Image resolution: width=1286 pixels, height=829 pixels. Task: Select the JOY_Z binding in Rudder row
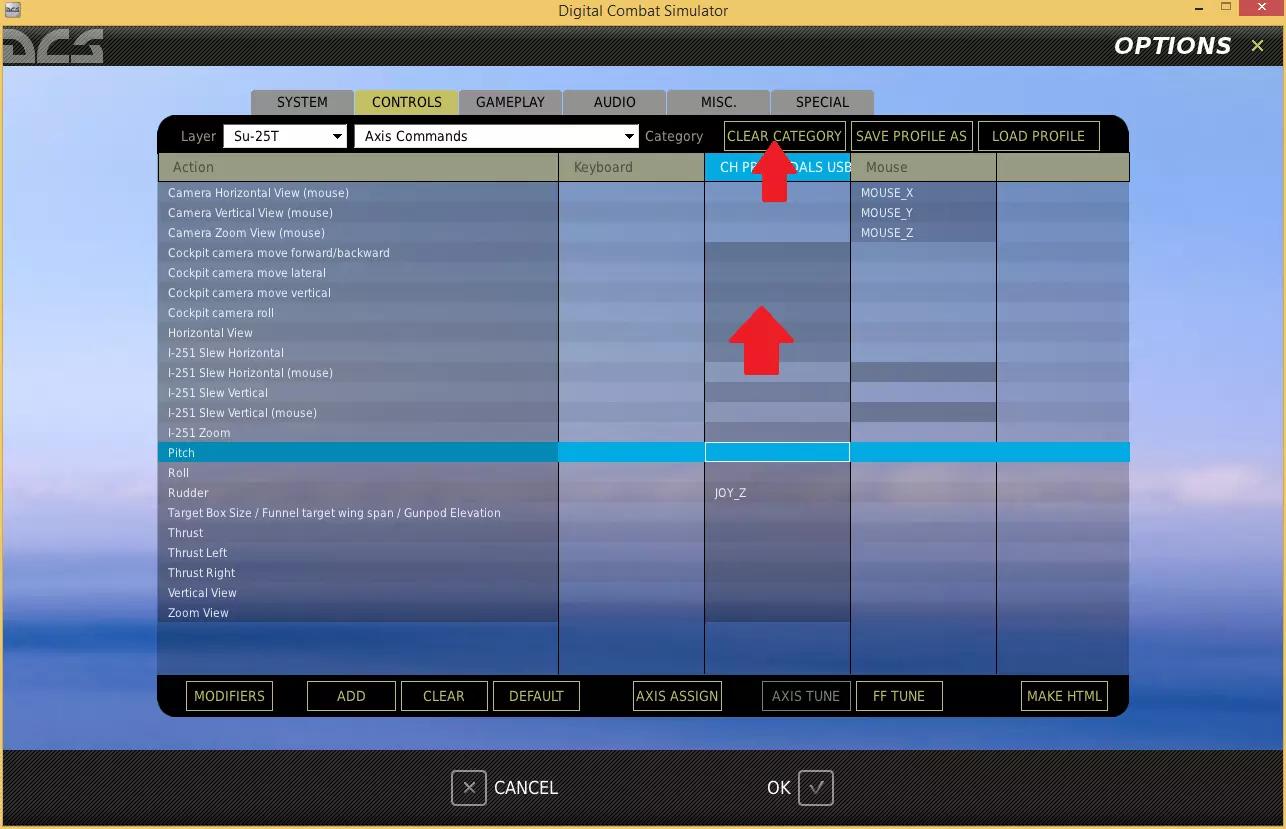[777, 493]
